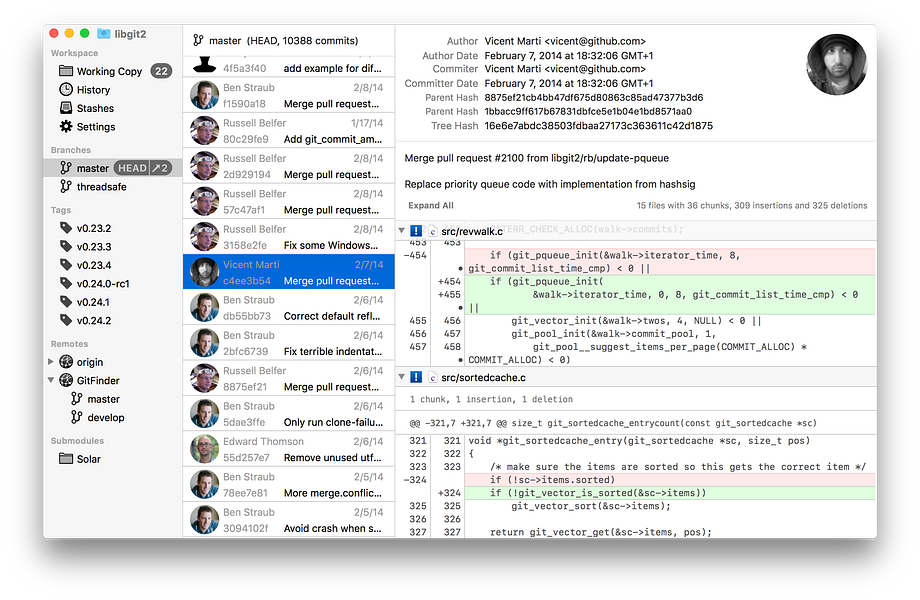The image size is (920, 600).
Task: Click master branch icon under Branches
Action: 66,168
